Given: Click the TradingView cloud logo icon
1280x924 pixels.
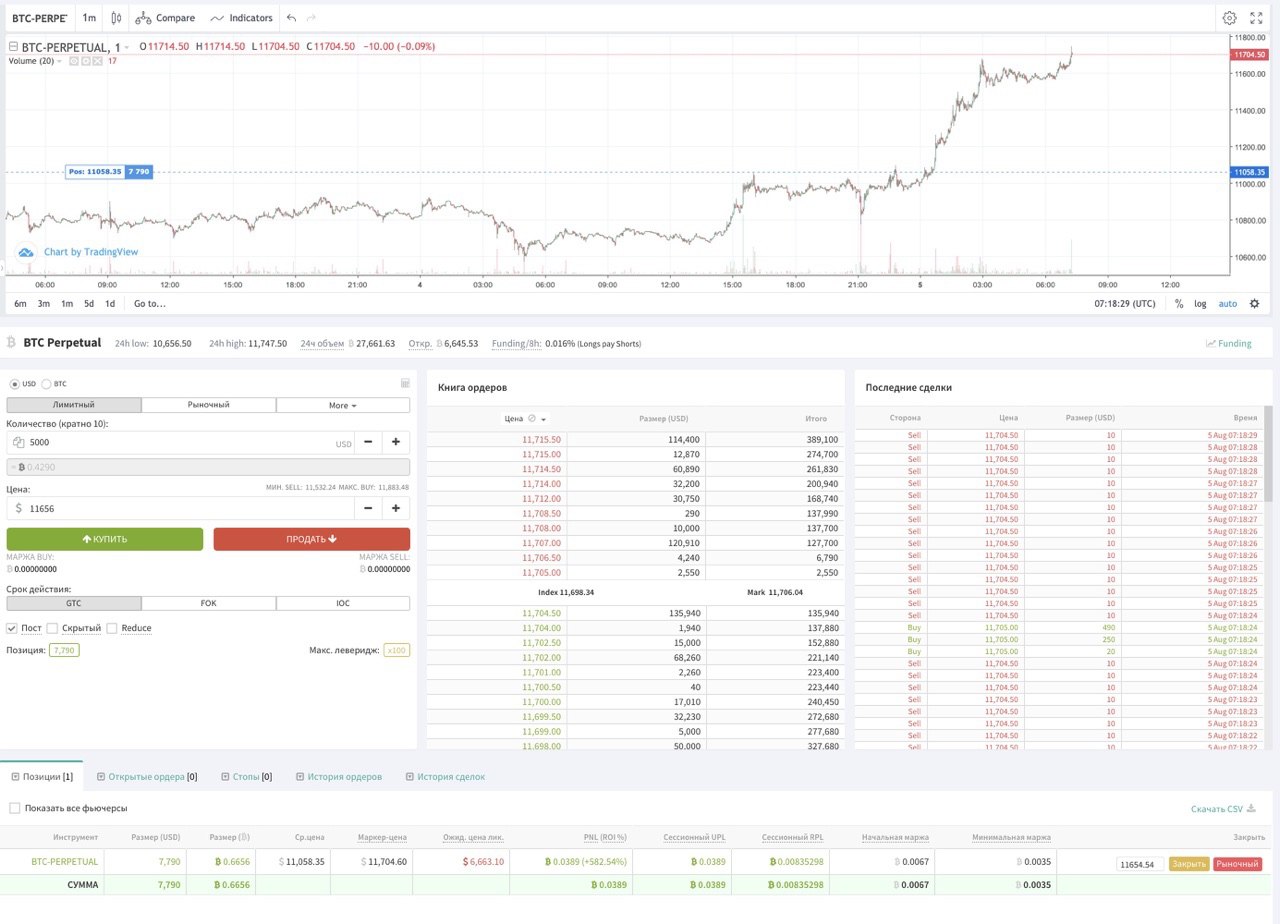Looking at the screenshot, I should point(27,252).
